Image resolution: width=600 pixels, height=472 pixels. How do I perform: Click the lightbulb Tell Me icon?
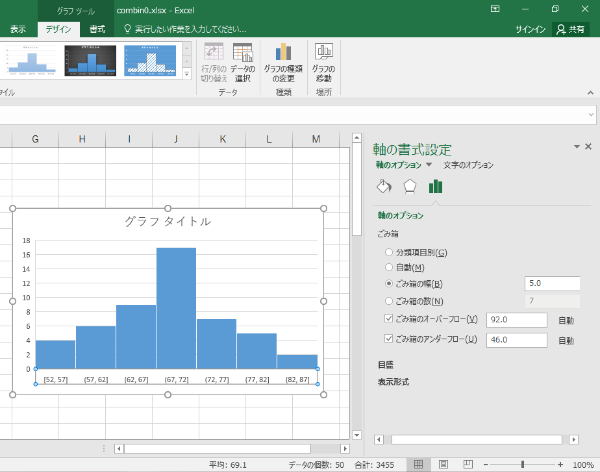click(x=128, y=29)
